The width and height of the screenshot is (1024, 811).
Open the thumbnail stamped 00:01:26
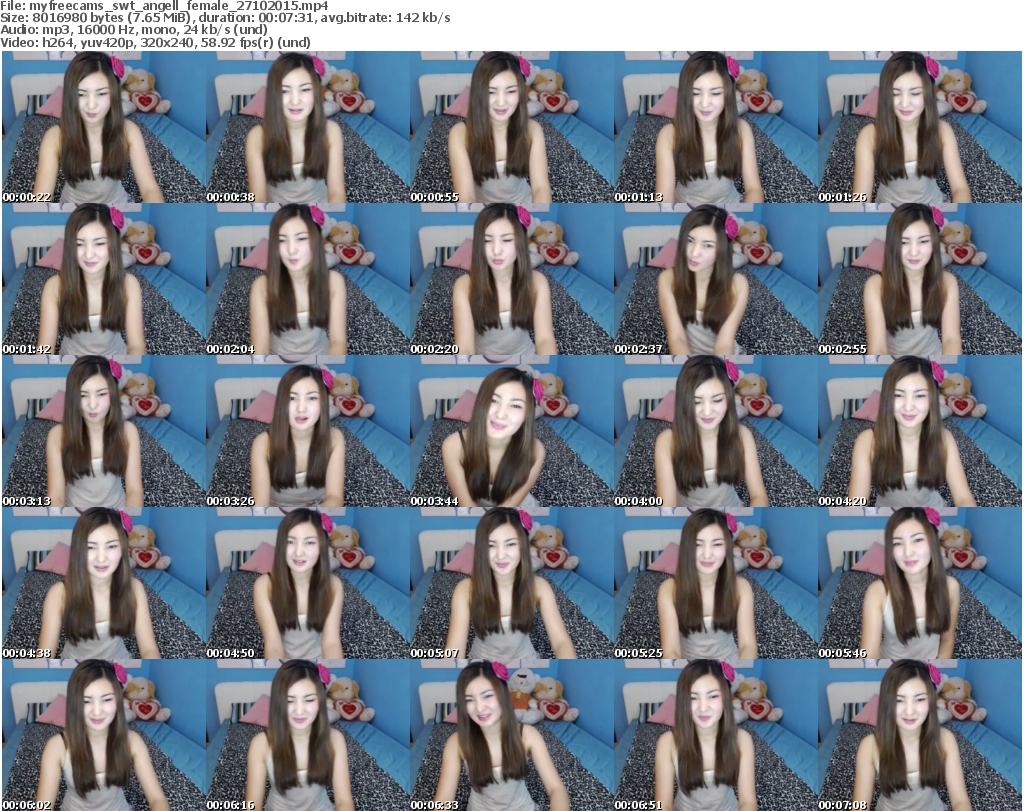click(x=920, y=127)
